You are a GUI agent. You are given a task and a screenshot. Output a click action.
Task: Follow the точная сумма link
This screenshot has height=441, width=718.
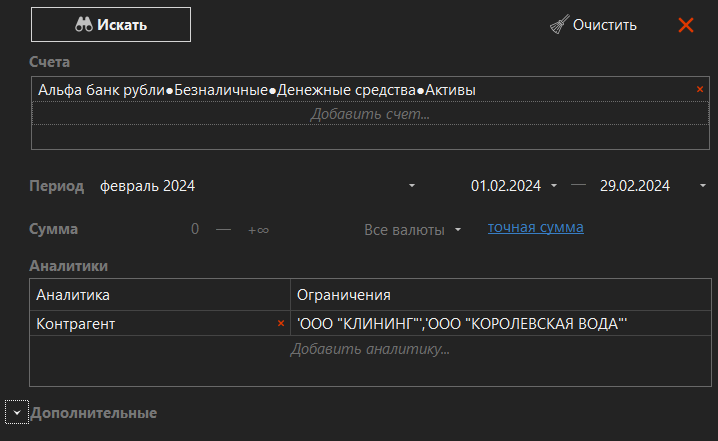[x=535, y=228]
